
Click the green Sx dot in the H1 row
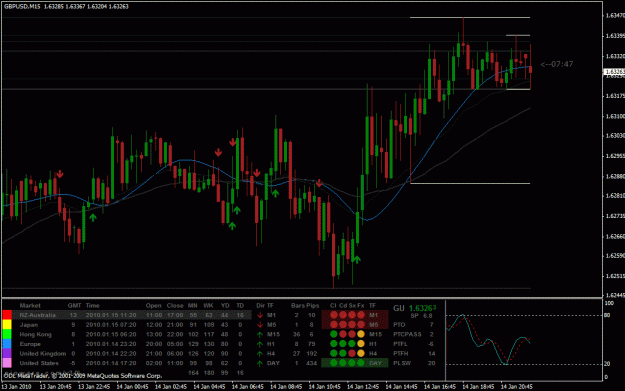[x=352, y=344]
